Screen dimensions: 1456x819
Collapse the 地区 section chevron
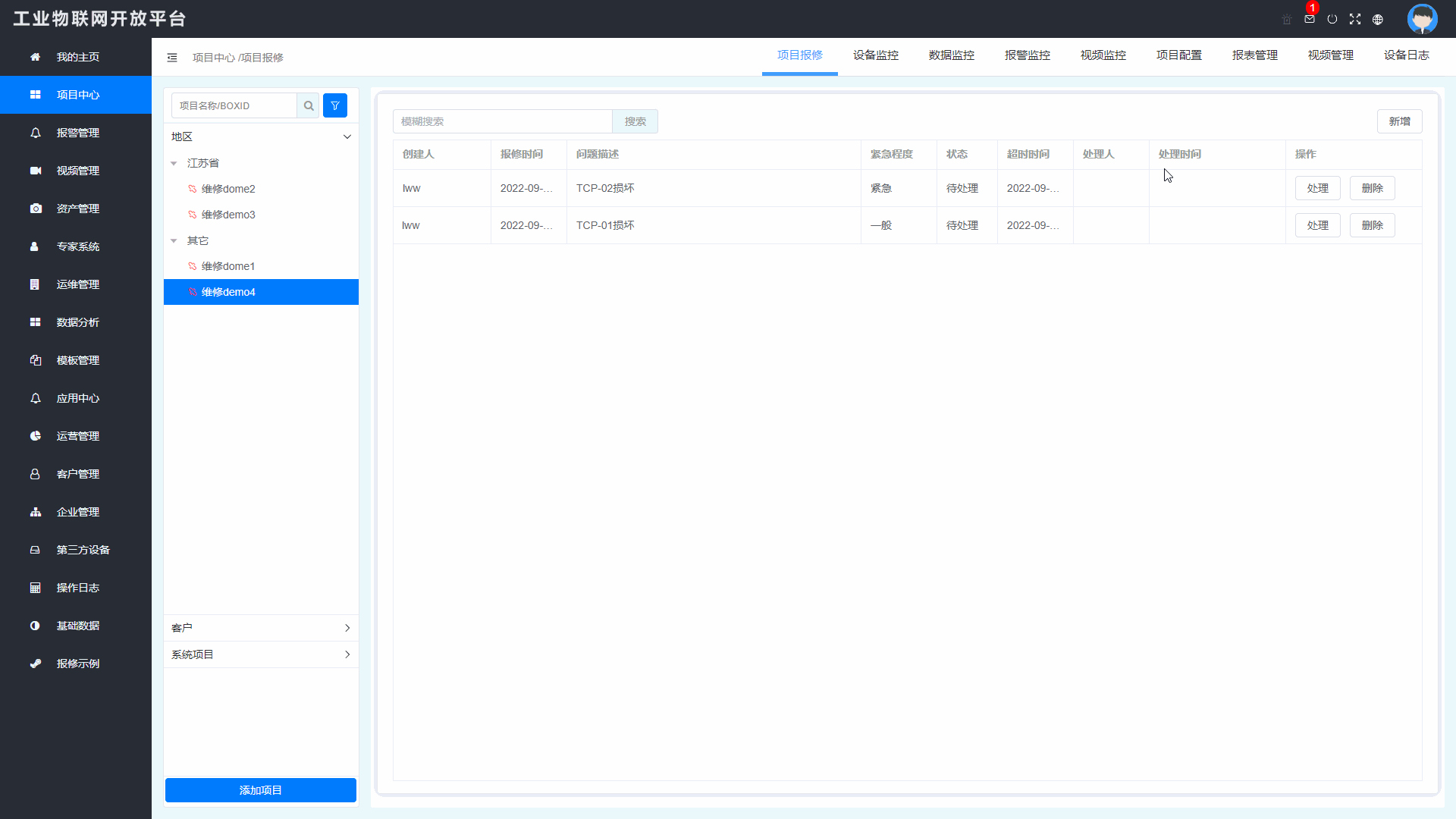pos(347,136)
